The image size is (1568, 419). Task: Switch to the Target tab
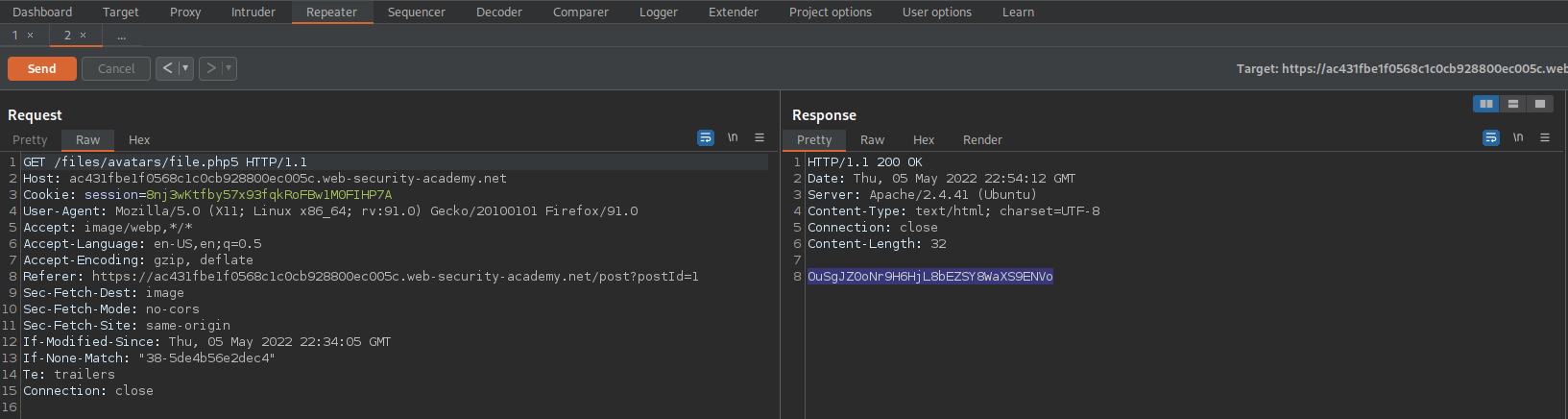point(120,12)
